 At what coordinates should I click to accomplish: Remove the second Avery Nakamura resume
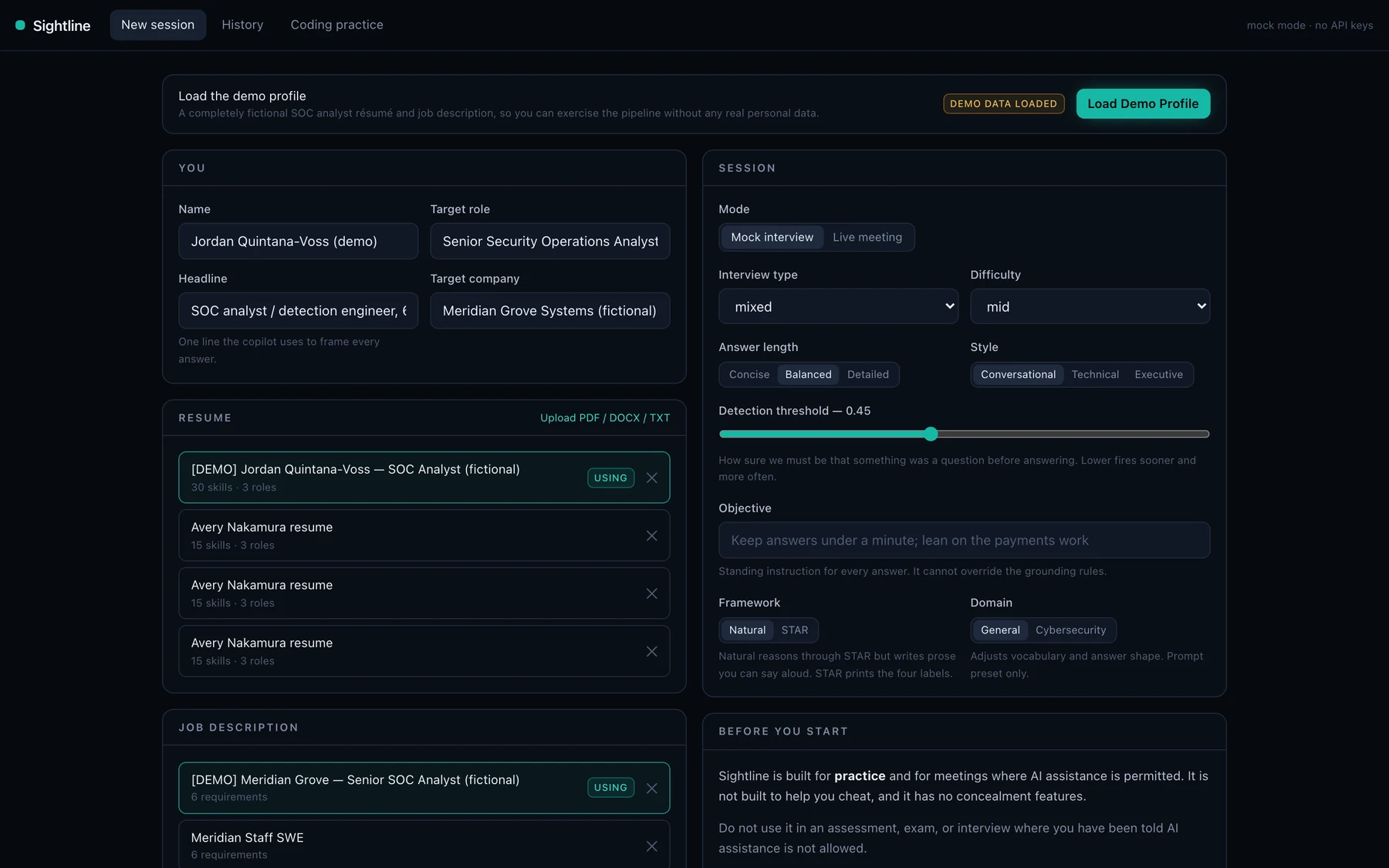tap(652, 593)
